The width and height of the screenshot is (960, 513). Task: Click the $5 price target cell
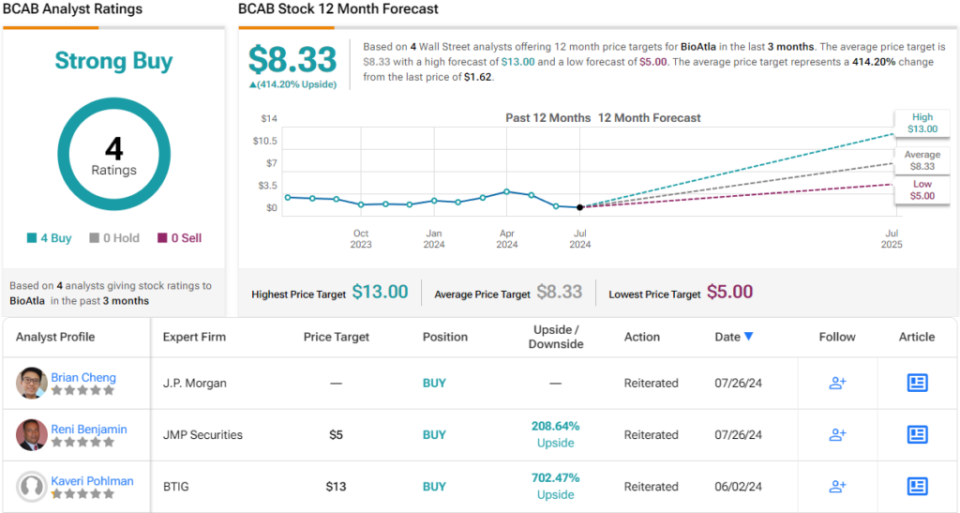[336, 435]
